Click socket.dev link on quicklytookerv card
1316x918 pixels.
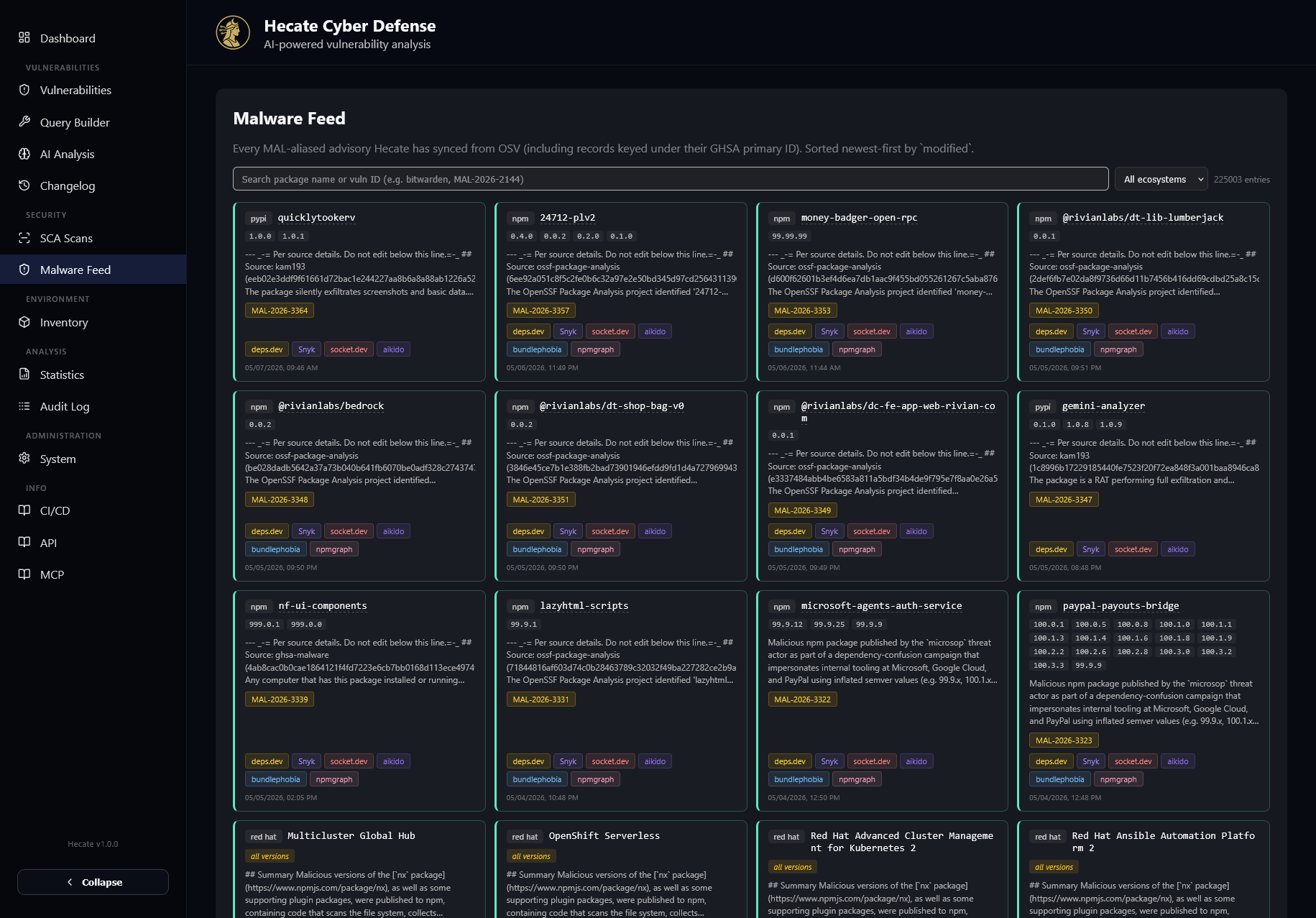(349, 349)
